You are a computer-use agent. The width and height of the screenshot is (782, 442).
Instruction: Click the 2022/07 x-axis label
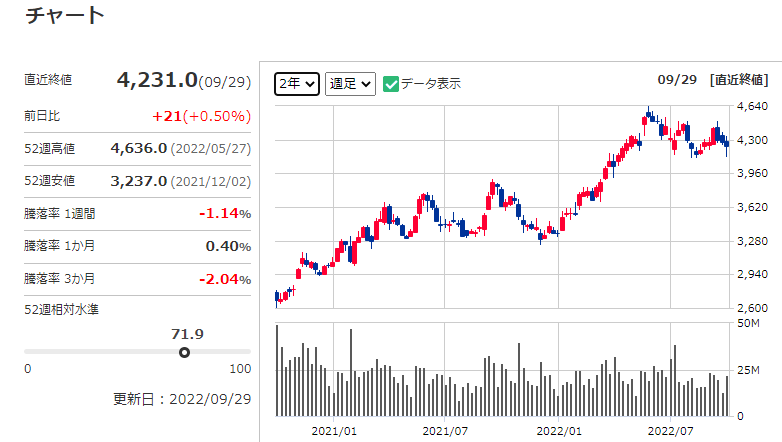coord(671,431)
